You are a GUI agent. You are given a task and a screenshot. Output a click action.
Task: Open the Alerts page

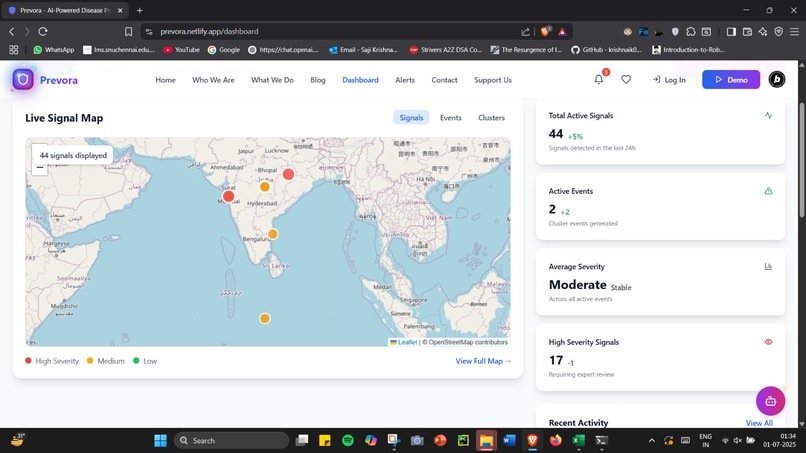[x=405, y=80]
